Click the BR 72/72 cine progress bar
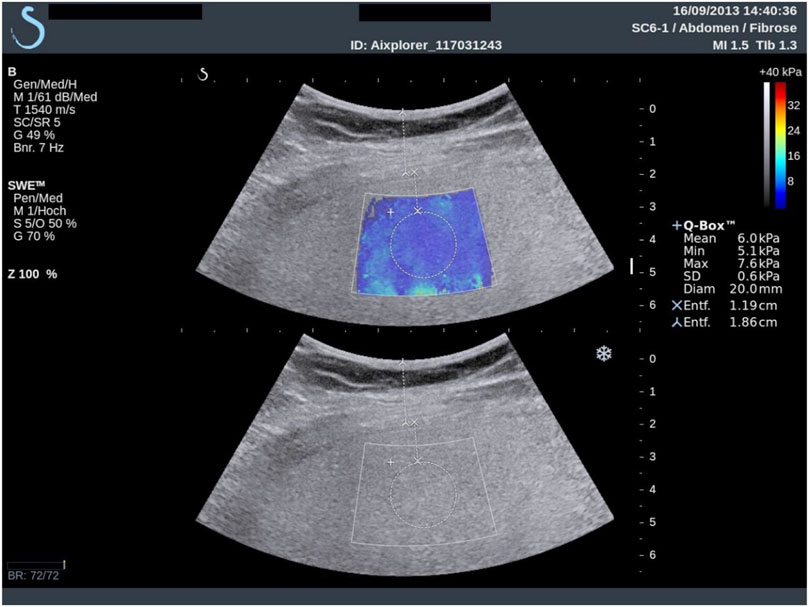 click(36, 565)
